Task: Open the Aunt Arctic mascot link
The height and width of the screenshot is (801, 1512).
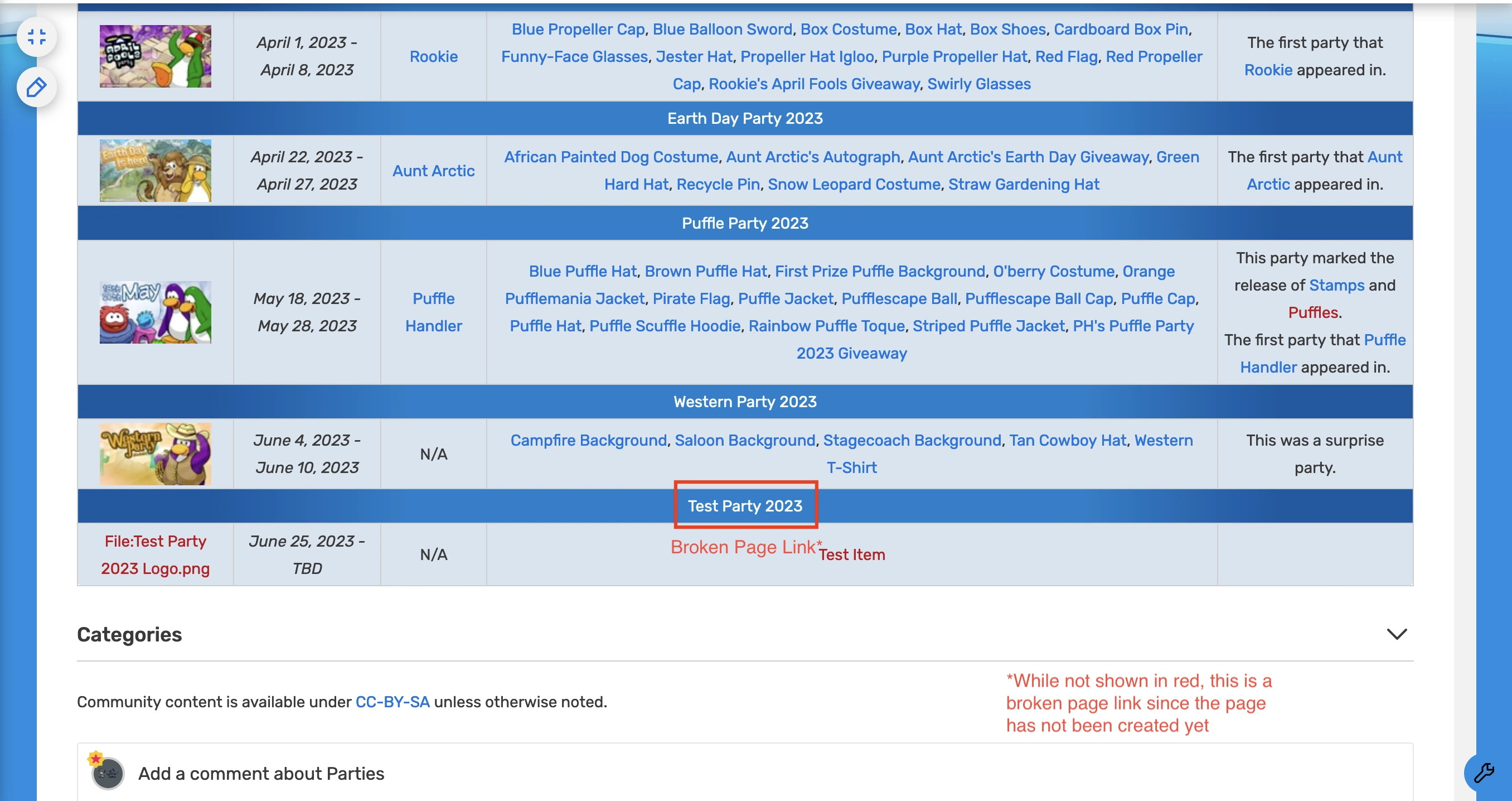Action: pyautogui.click(x=433, y=170)
